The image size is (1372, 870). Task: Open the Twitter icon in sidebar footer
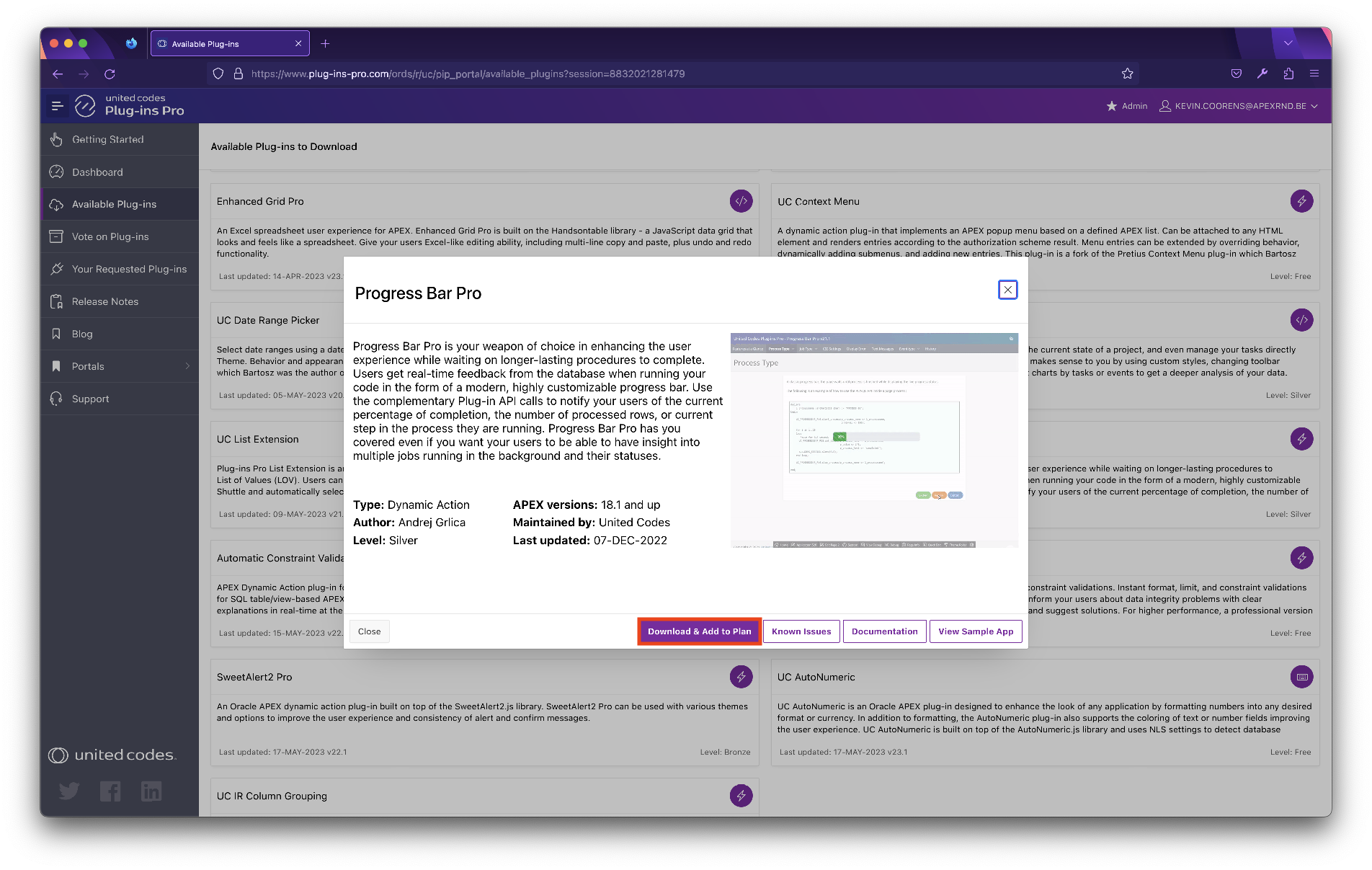(x=69, y=791)
